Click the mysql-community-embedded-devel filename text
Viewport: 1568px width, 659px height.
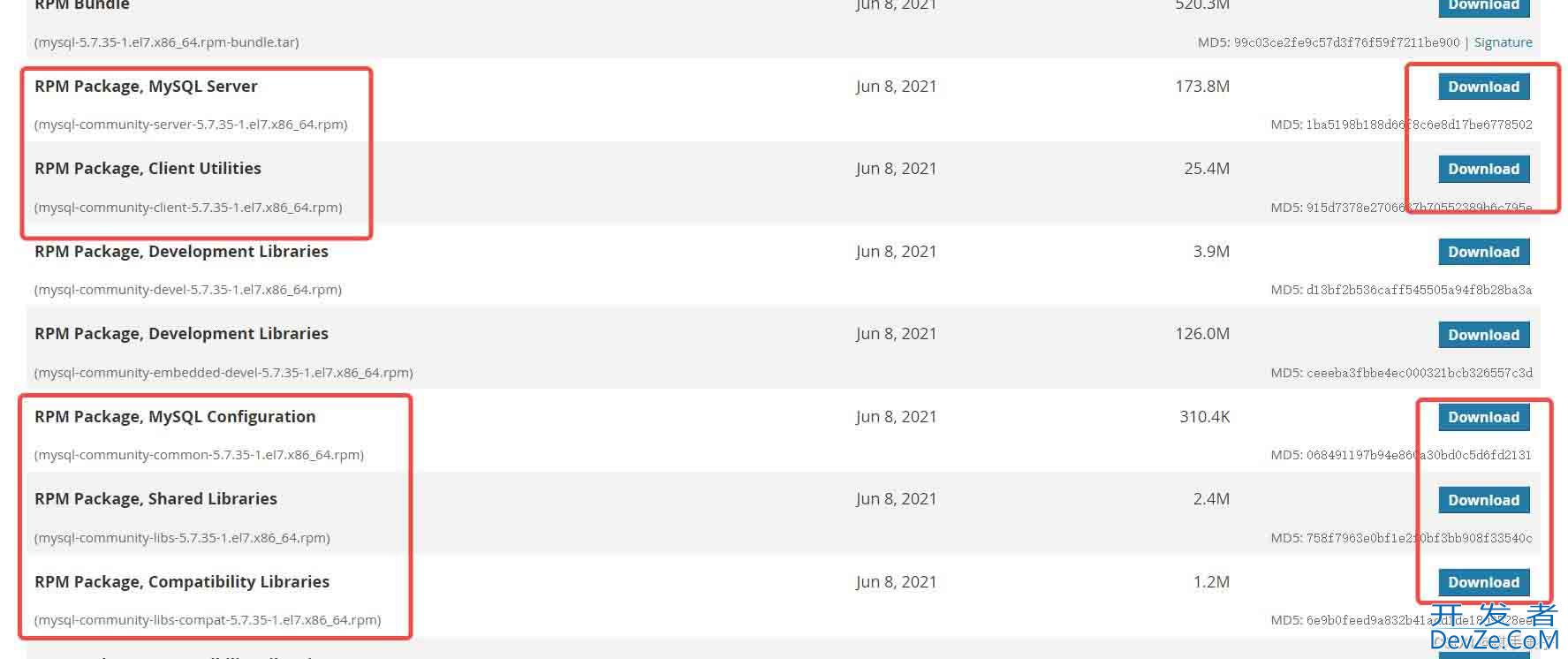tap(223, 373)
